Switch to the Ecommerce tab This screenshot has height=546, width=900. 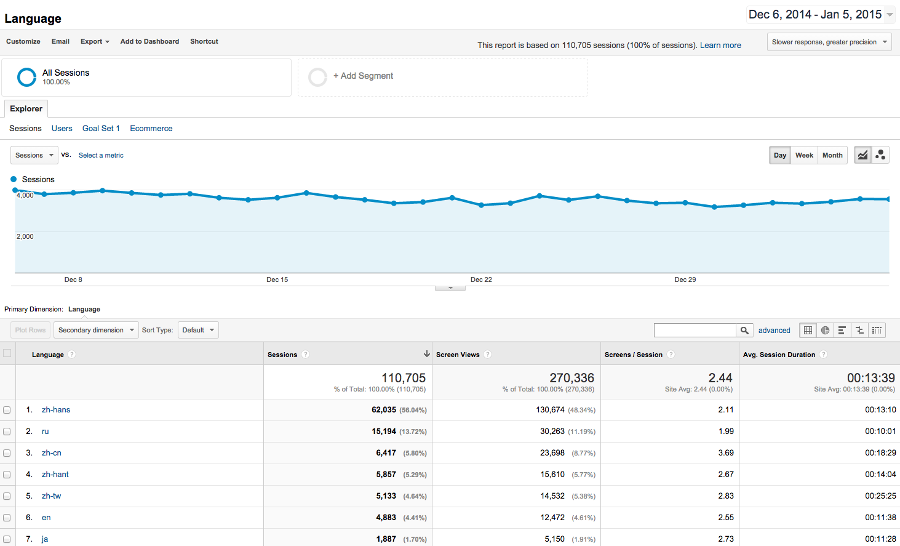coord(151,128)
